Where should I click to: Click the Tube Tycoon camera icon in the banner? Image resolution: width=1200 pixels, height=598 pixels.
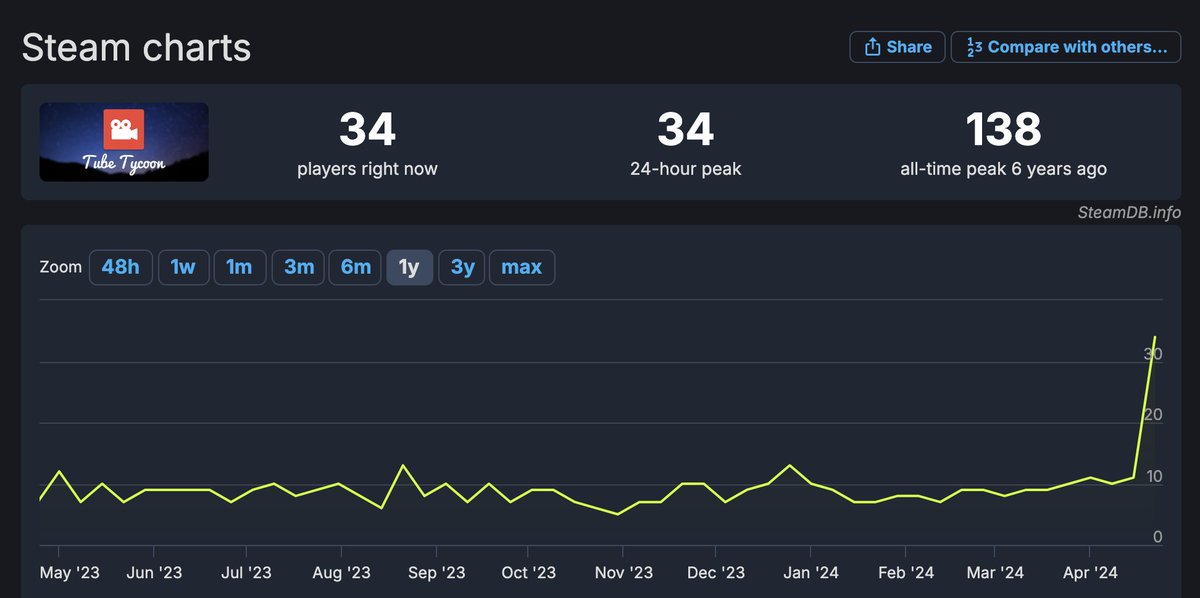pyautogui.click(x=124, y=131)
